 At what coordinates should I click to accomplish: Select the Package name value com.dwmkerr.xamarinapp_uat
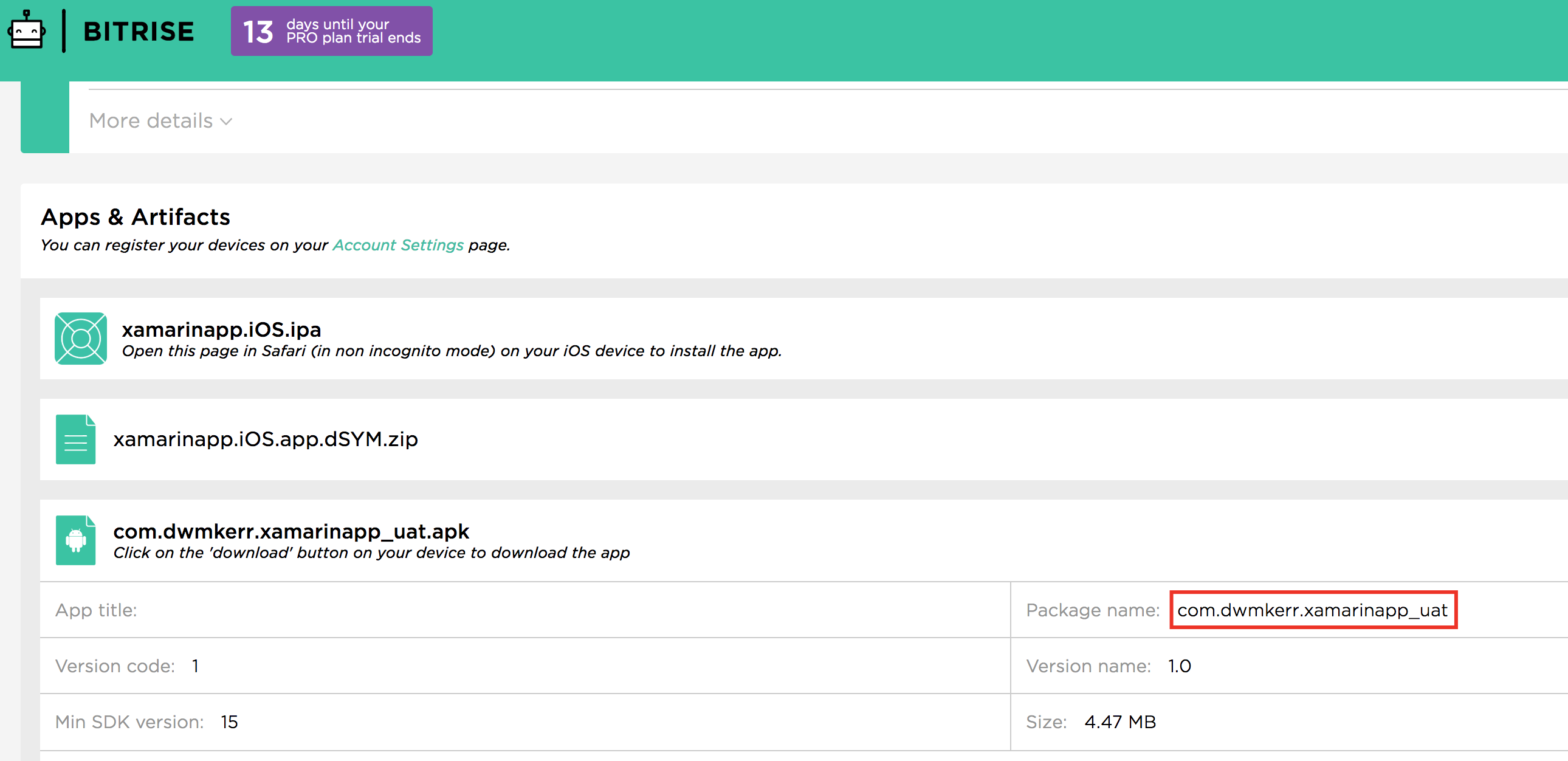(1312, 610)
